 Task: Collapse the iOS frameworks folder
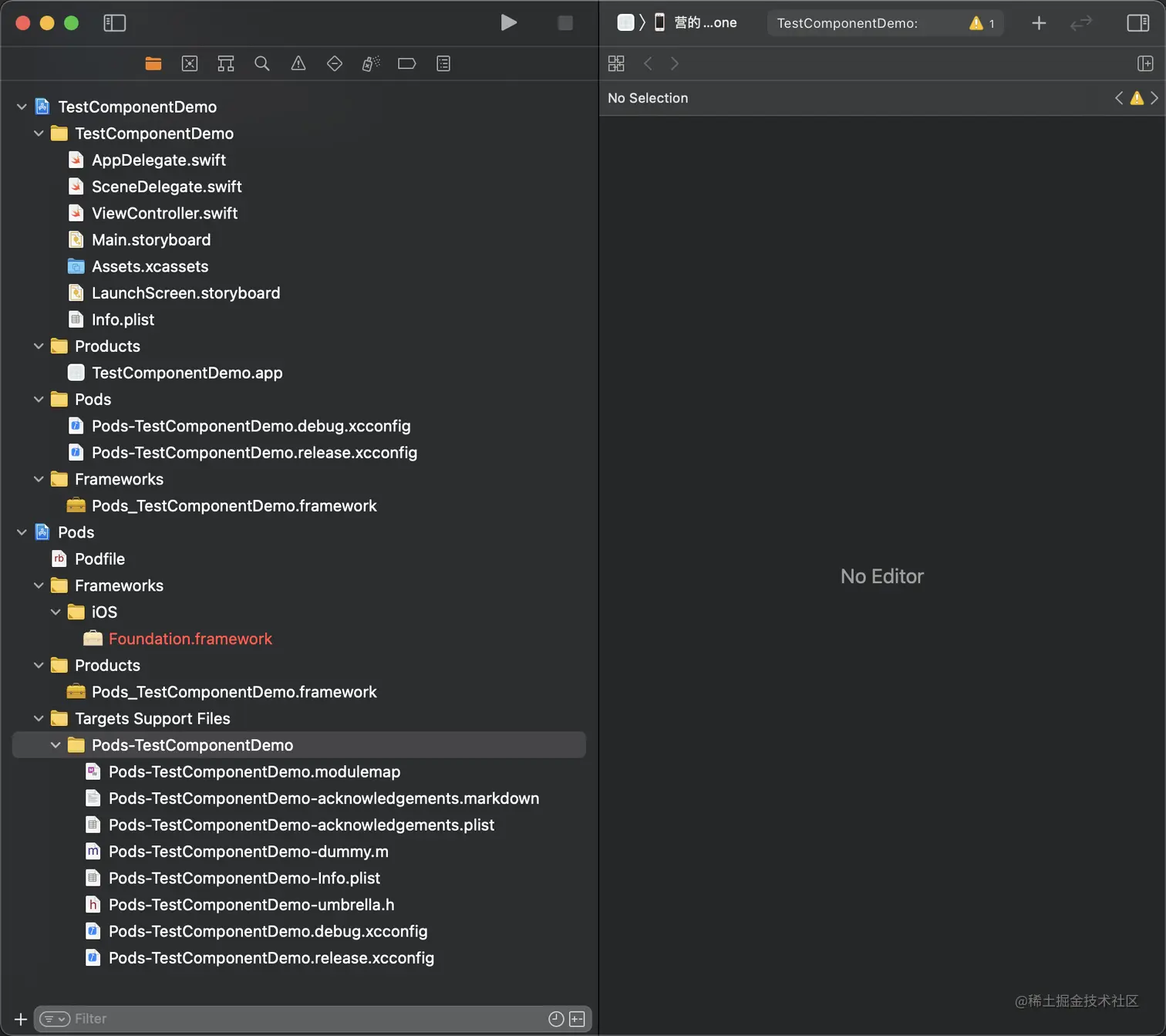click(56, 612)
